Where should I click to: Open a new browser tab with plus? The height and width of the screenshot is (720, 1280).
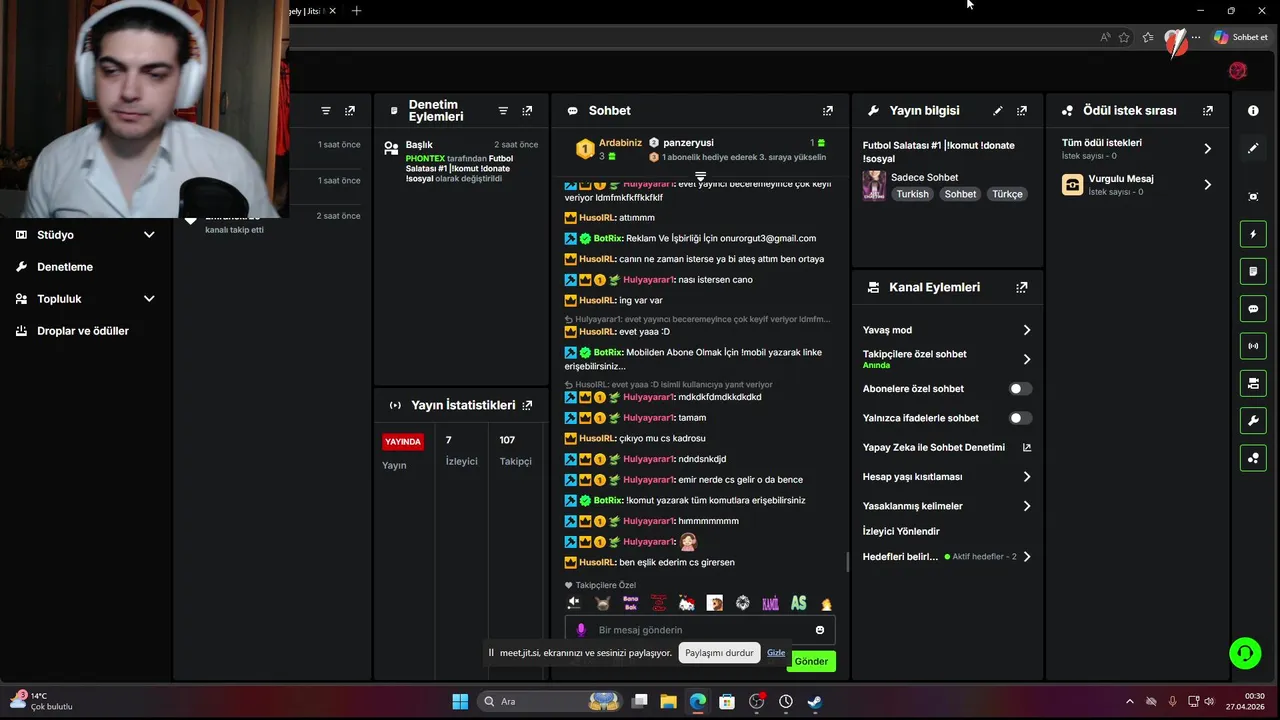(x=356, y=11)
